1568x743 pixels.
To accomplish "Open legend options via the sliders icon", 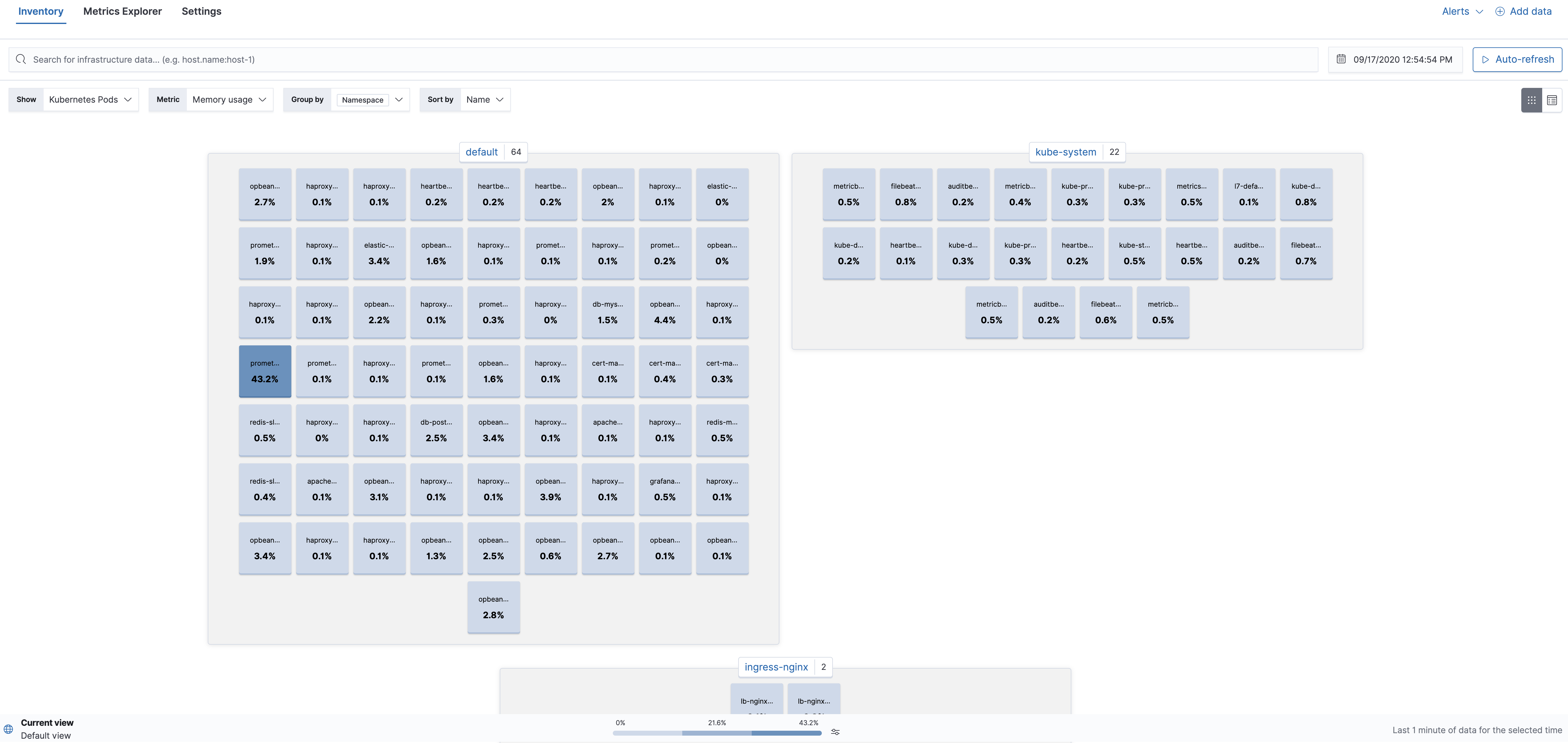I will click(835, 732).
